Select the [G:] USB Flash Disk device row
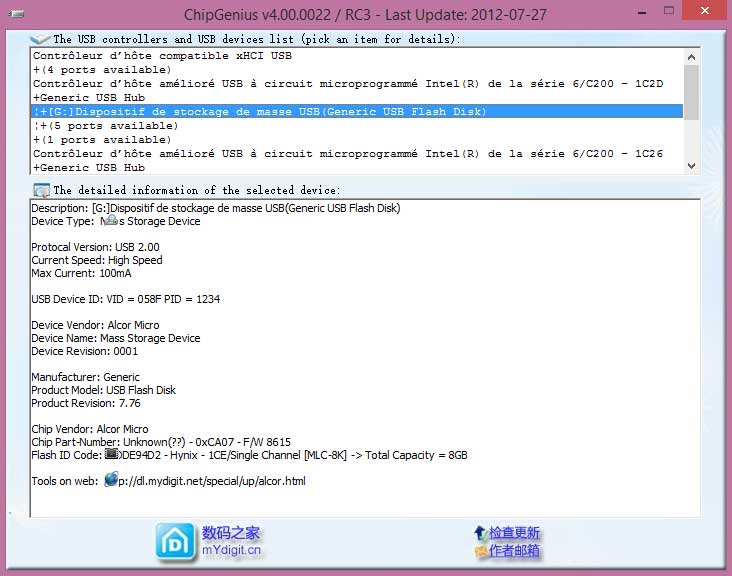The image size is (732, 576). (357, 112)
